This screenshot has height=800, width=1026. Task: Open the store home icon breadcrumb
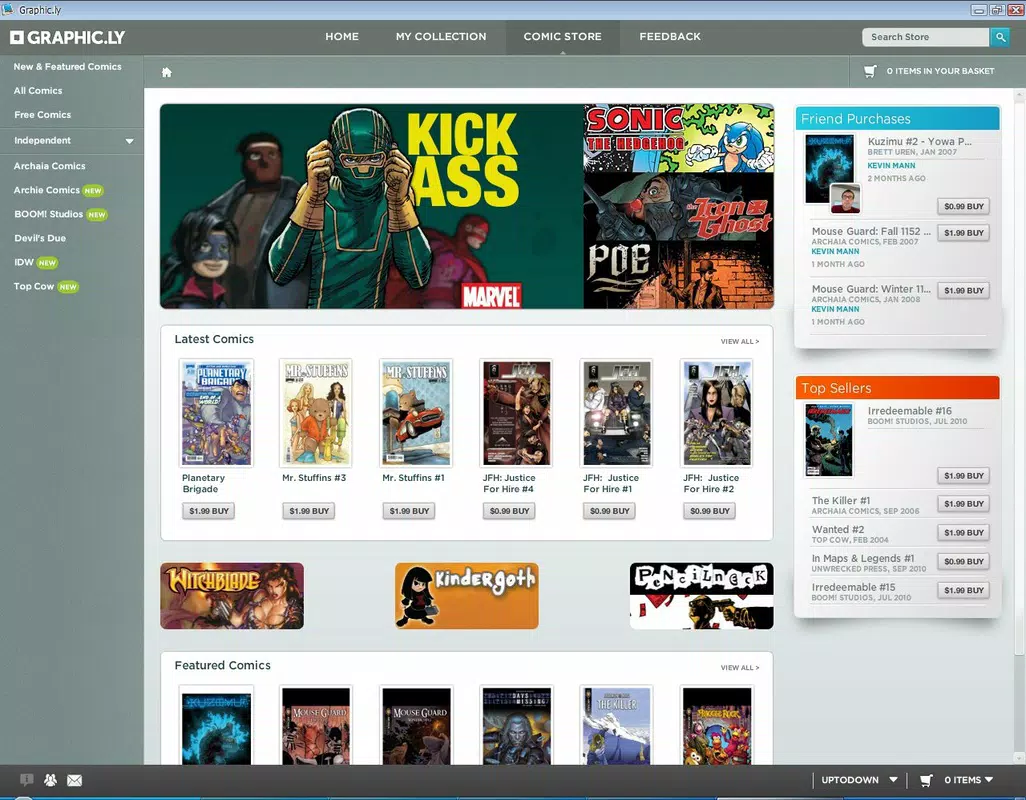tap(167, 72)
